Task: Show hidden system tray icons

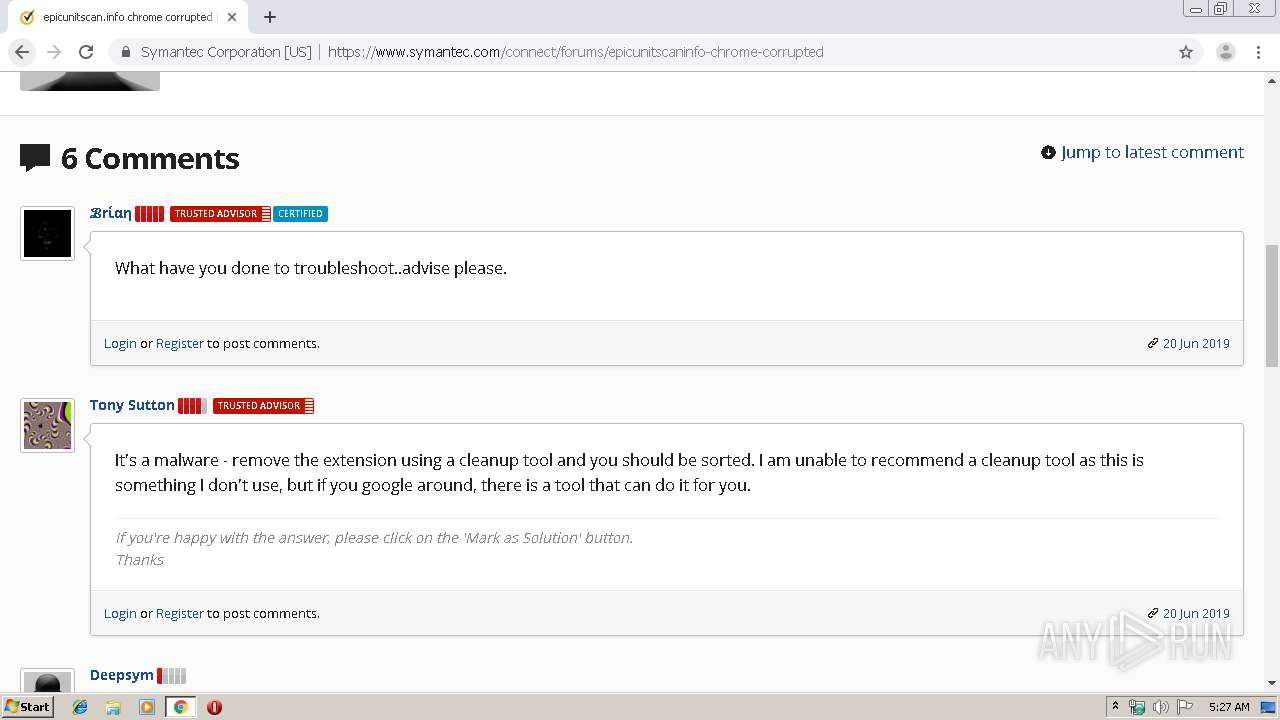Action: click(x=1115, y=707)
